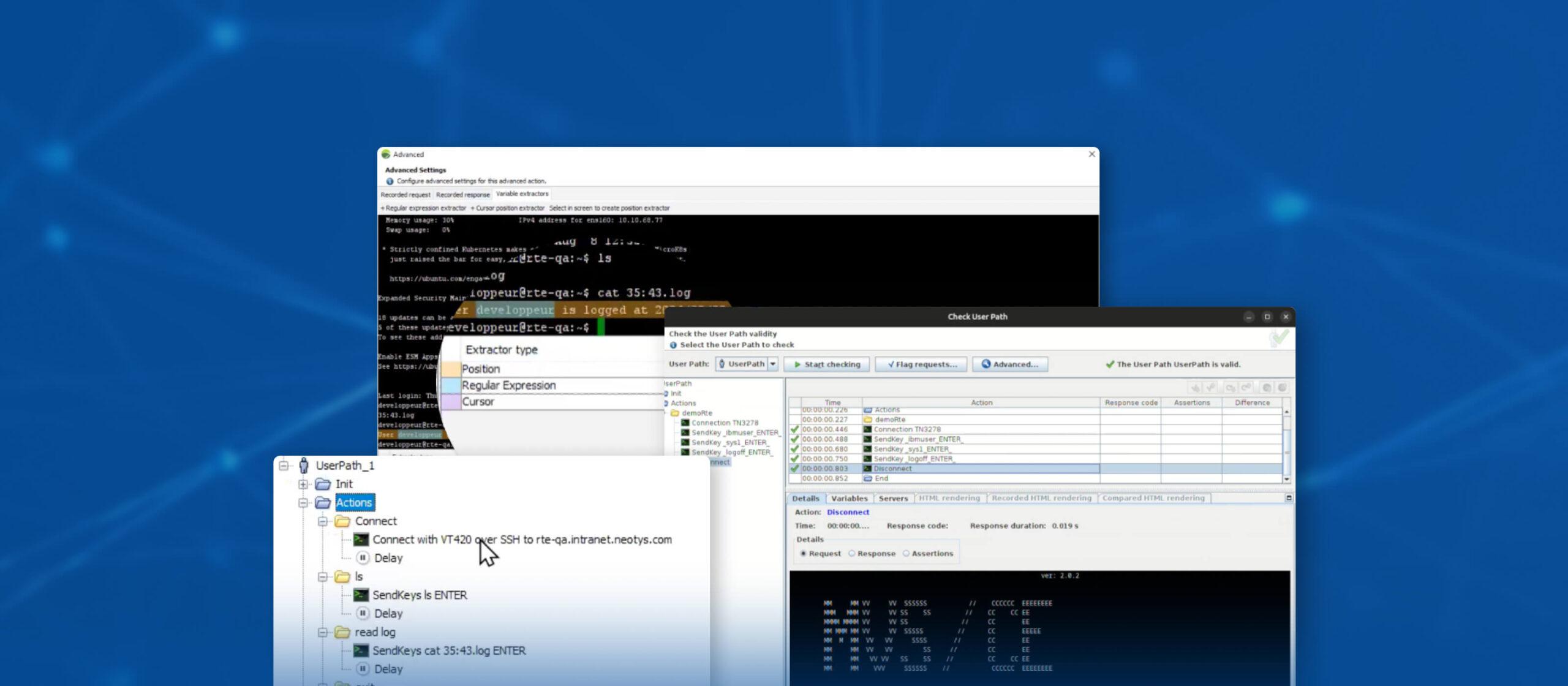Select the Request radio button
The width and height of the screenshot is (1568, 686).
click(804, 554)
